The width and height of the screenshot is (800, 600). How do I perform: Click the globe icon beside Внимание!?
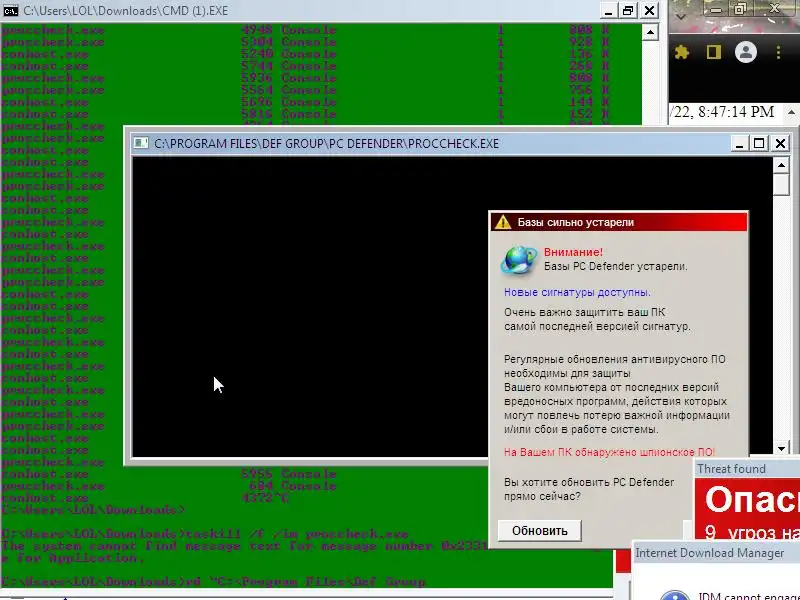[x=518, y=259]
